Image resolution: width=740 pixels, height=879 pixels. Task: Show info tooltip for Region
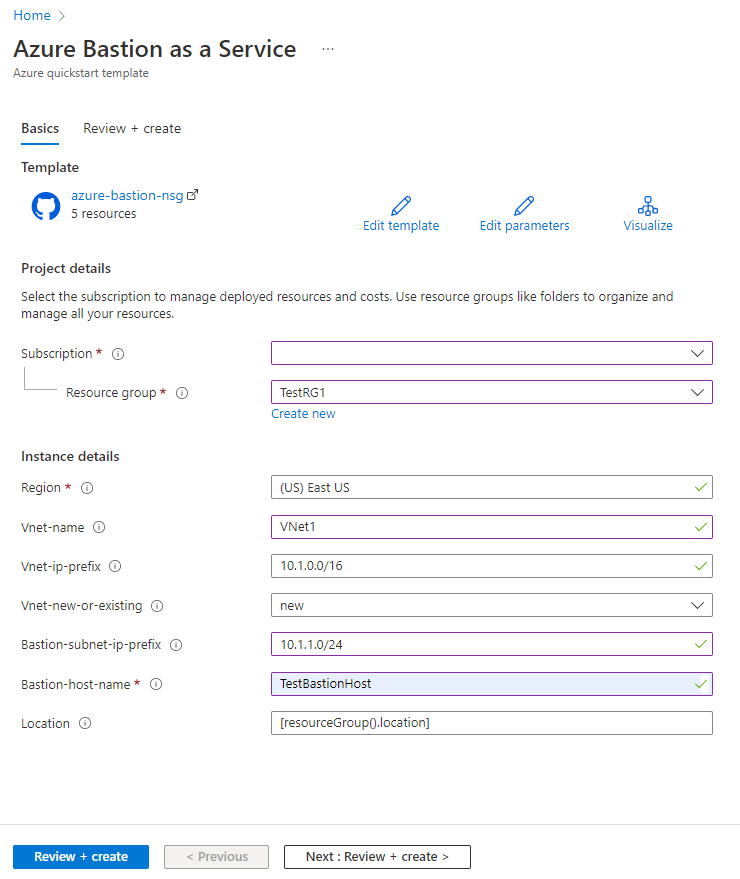click(x=87, y=488)
